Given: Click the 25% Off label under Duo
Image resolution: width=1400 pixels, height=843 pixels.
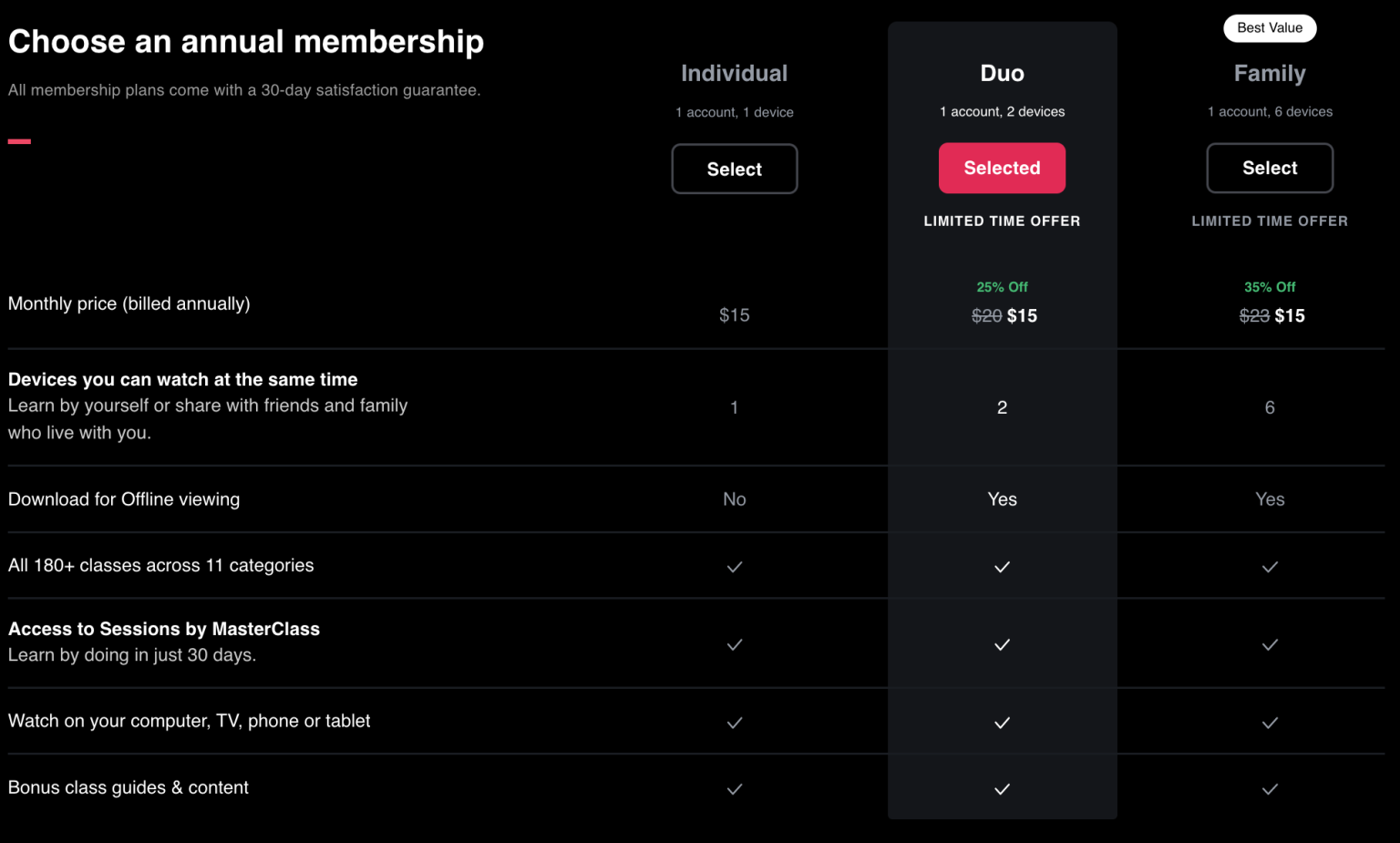Looking at the screenshot, I should [x=1002, y=287].
